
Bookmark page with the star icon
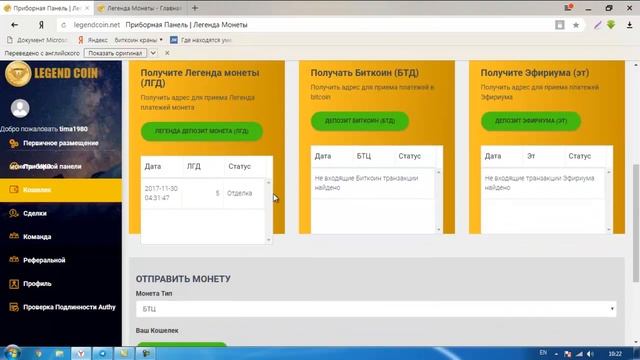coord(576,25)
